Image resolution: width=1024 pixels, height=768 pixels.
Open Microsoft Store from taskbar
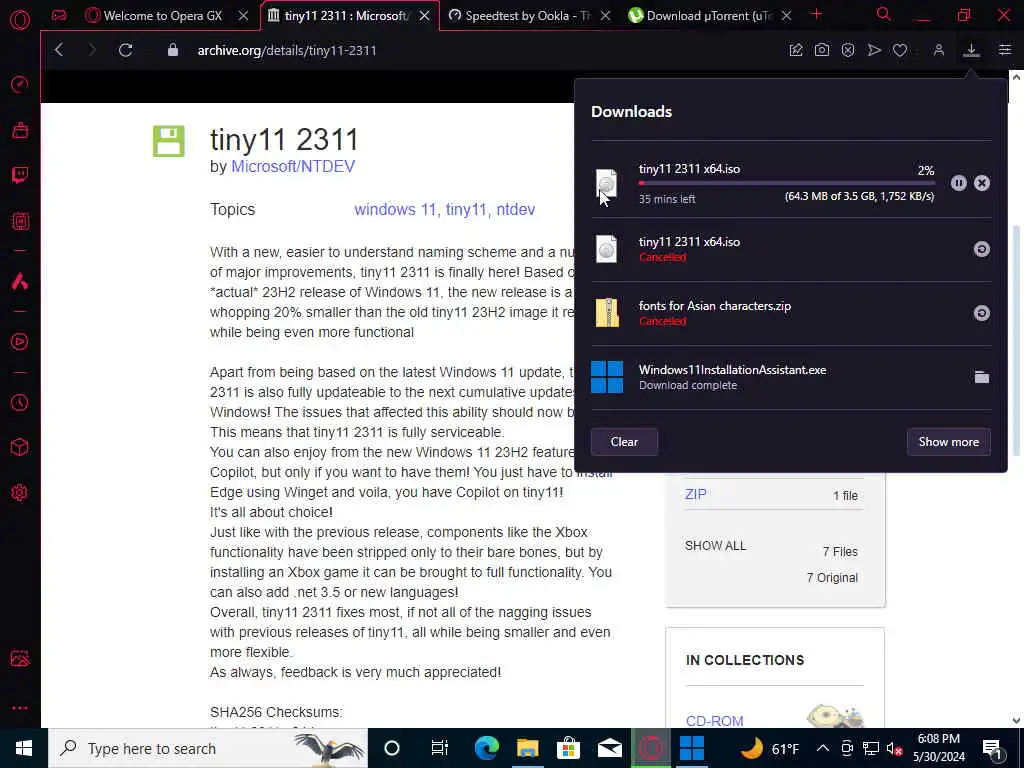tap(568, 748)
